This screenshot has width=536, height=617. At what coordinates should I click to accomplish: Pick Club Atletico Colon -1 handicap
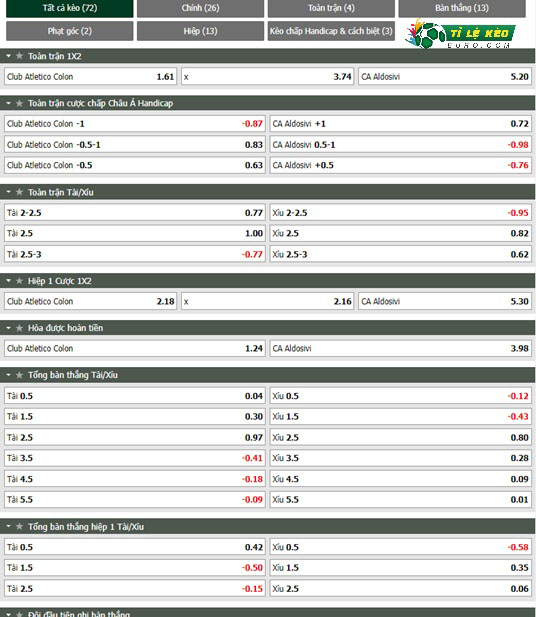[135, 124]
